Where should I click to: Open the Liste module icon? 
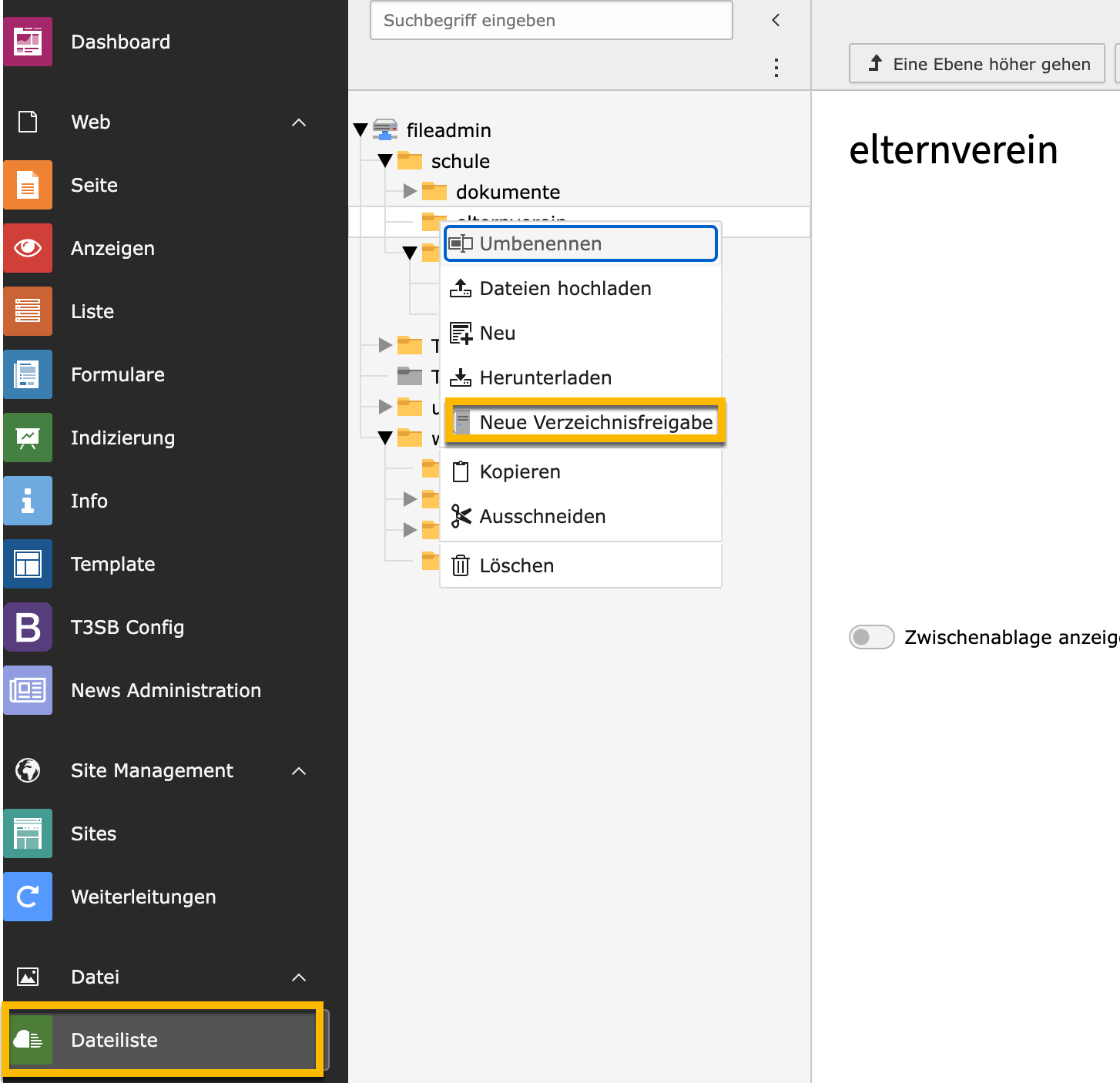point(28,311)
